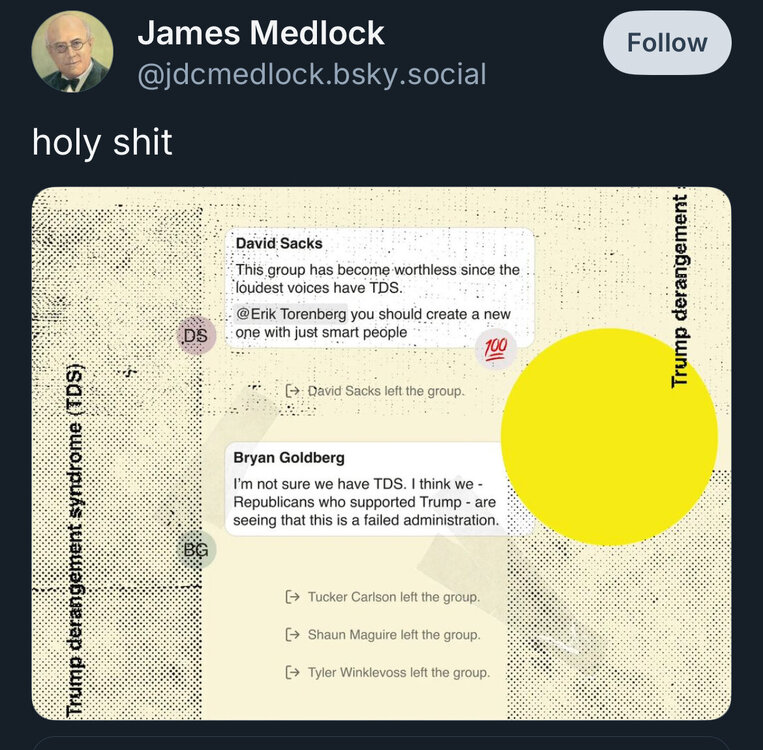Click the leave arrow icon beside David Sacks
Screen dimensions: 763x750
coord(292,391)
